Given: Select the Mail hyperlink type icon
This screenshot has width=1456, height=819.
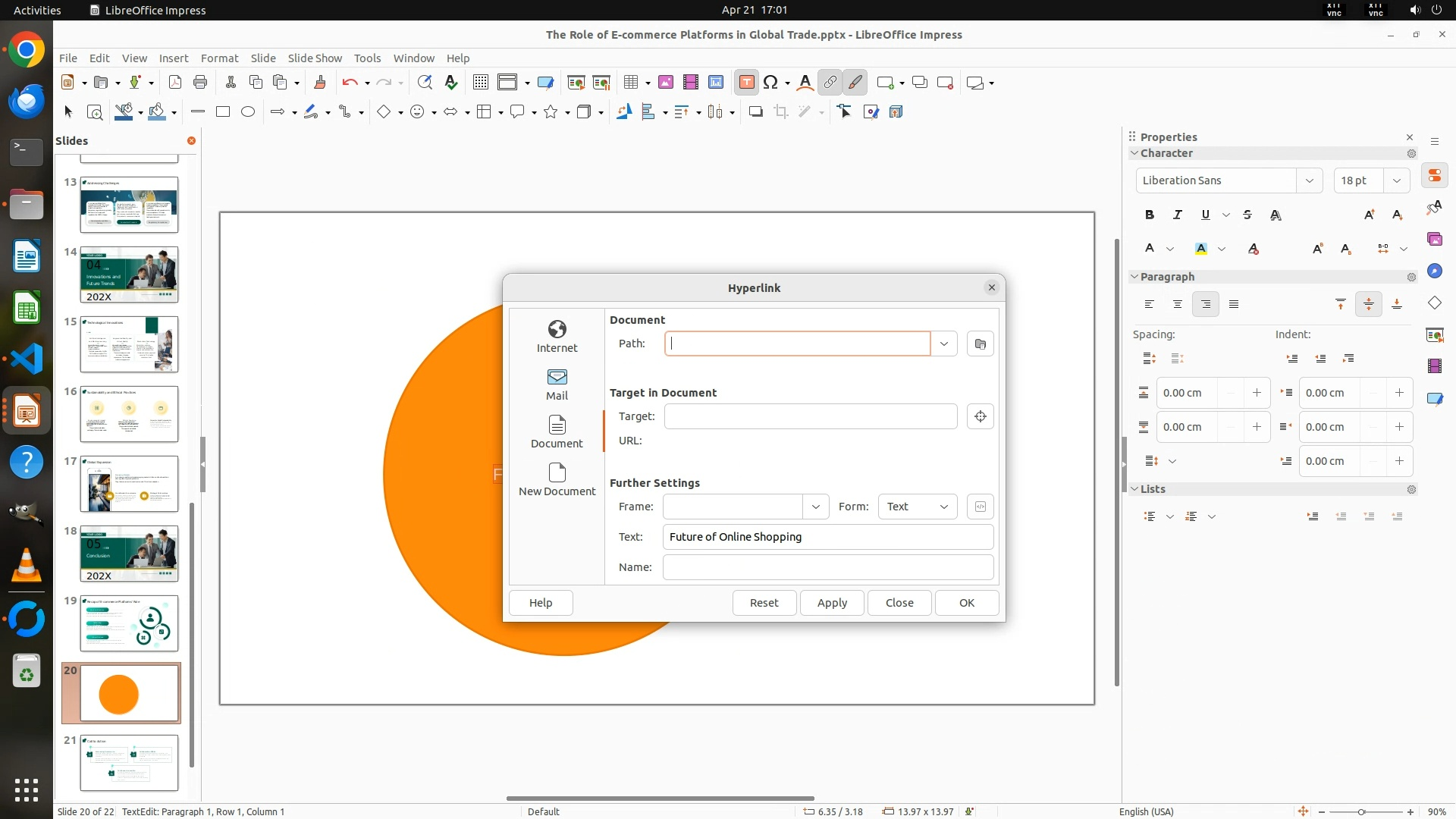Looking at the screenshot, I should click(557, 384).
